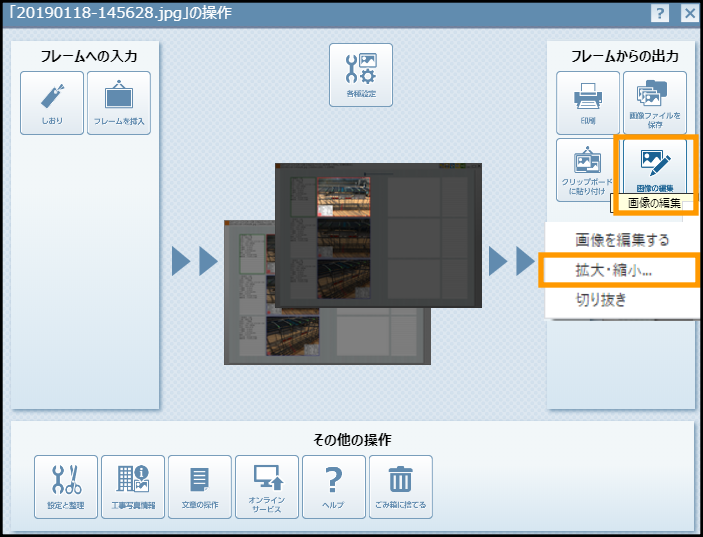Open フレームを挿入 frame insert button
Image resolution: width=703 pixels, height=537 pixels.
(x=119, y=103)
